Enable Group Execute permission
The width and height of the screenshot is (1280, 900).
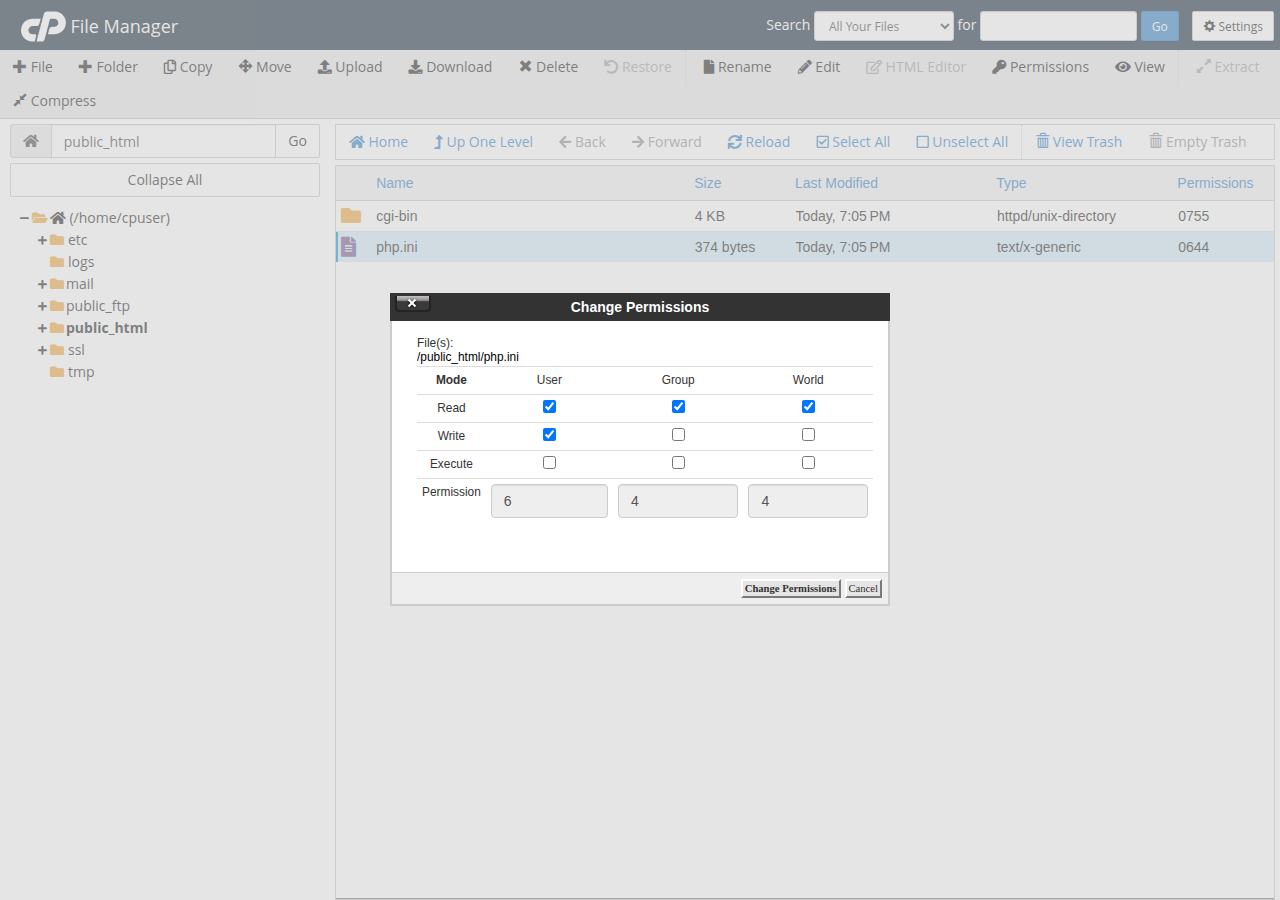coord(678,463)
